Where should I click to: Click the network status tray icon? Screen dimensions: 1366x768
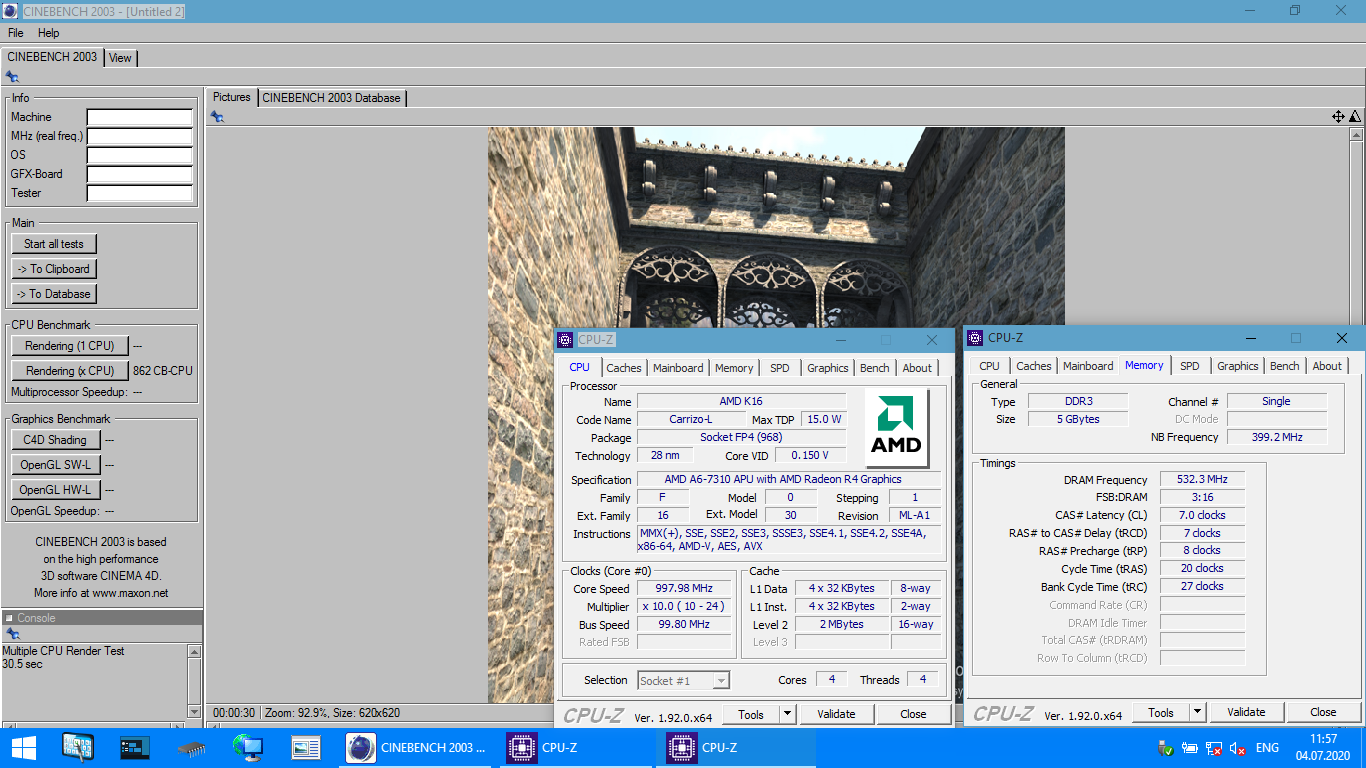pyautogui.click(x=1214, y=748)
